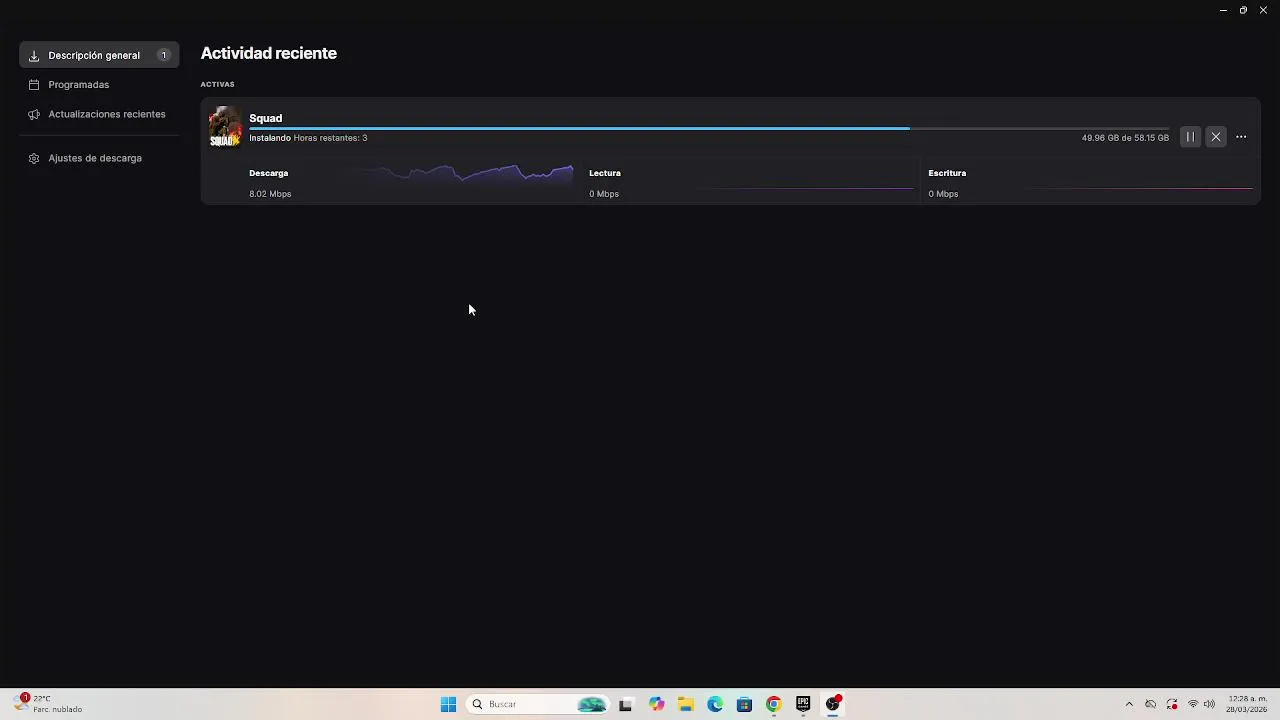Click the taskbar Buscar search box
Viewport: 1280px width, 720px height.
(538, 704)
